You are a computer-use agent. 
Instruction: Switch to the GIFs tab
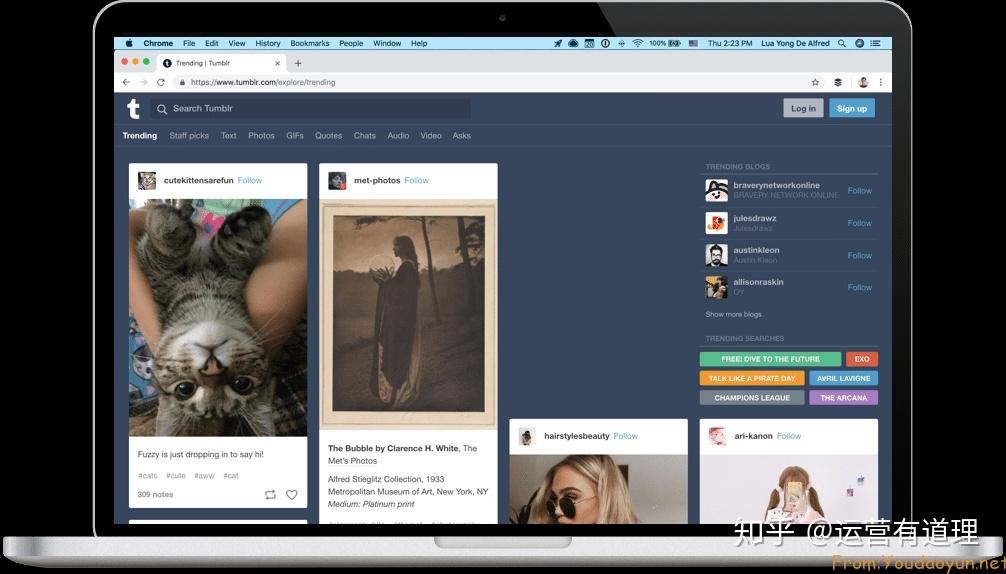295,135
